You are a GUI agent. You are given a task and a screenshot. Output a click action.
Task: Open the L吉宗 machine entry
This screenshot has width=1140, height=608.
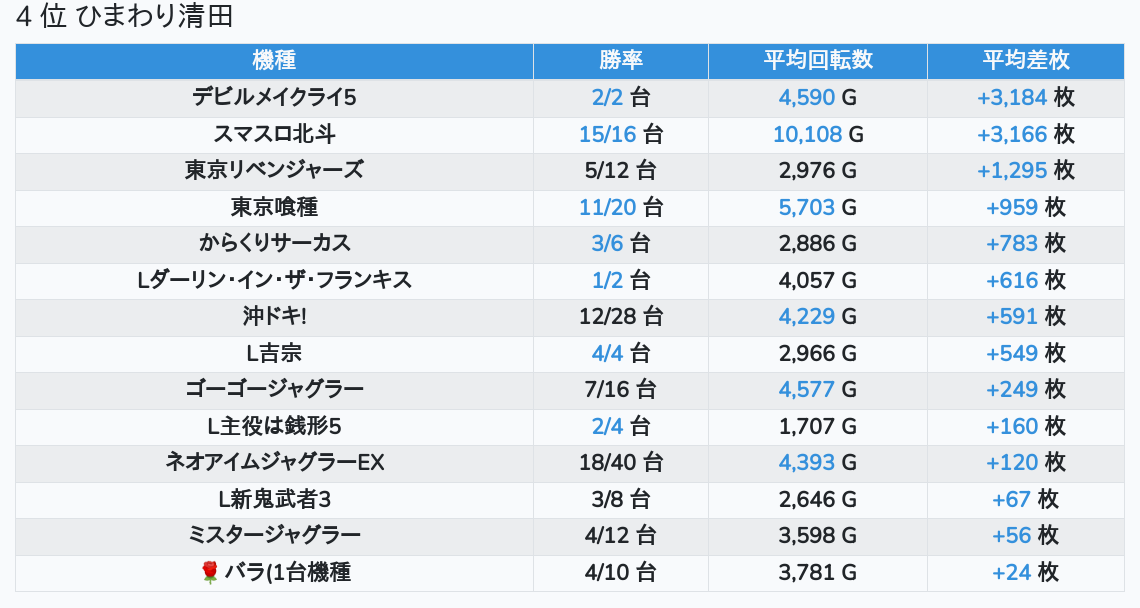coord(274,353)
